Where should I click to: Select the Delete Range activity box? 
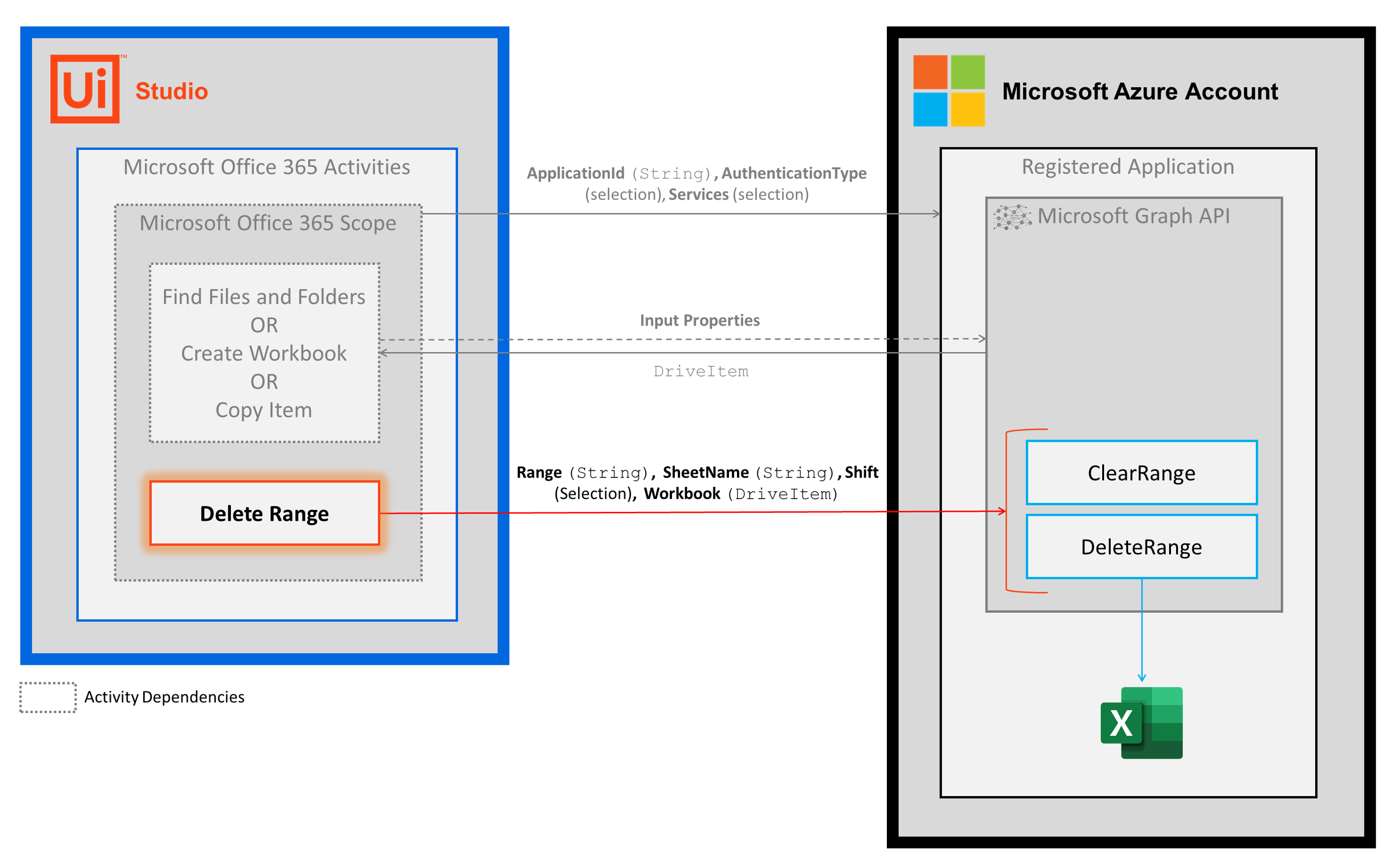tap(265, 513)
